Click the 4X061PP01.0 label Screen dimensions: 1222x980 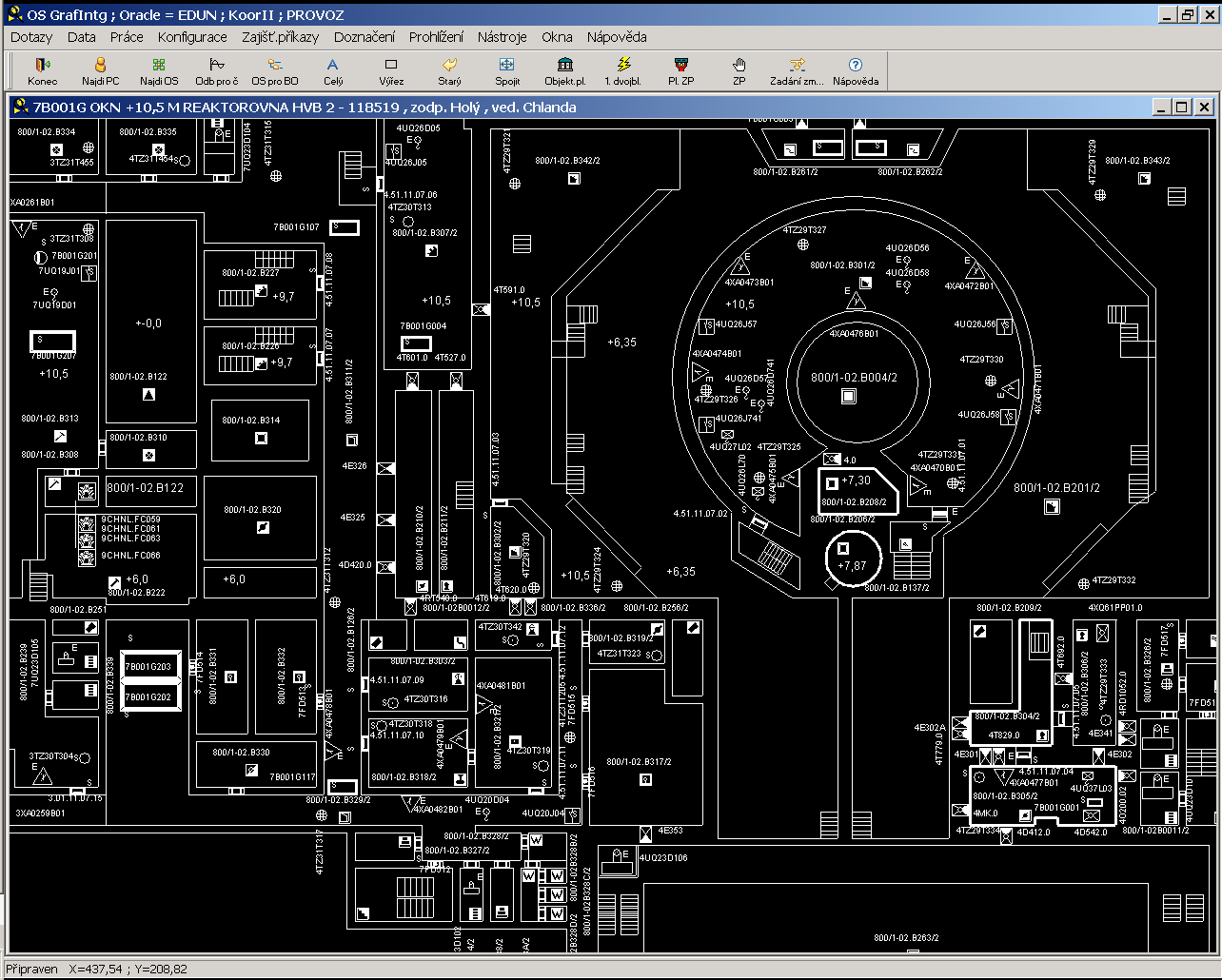tap(1115, 608)
